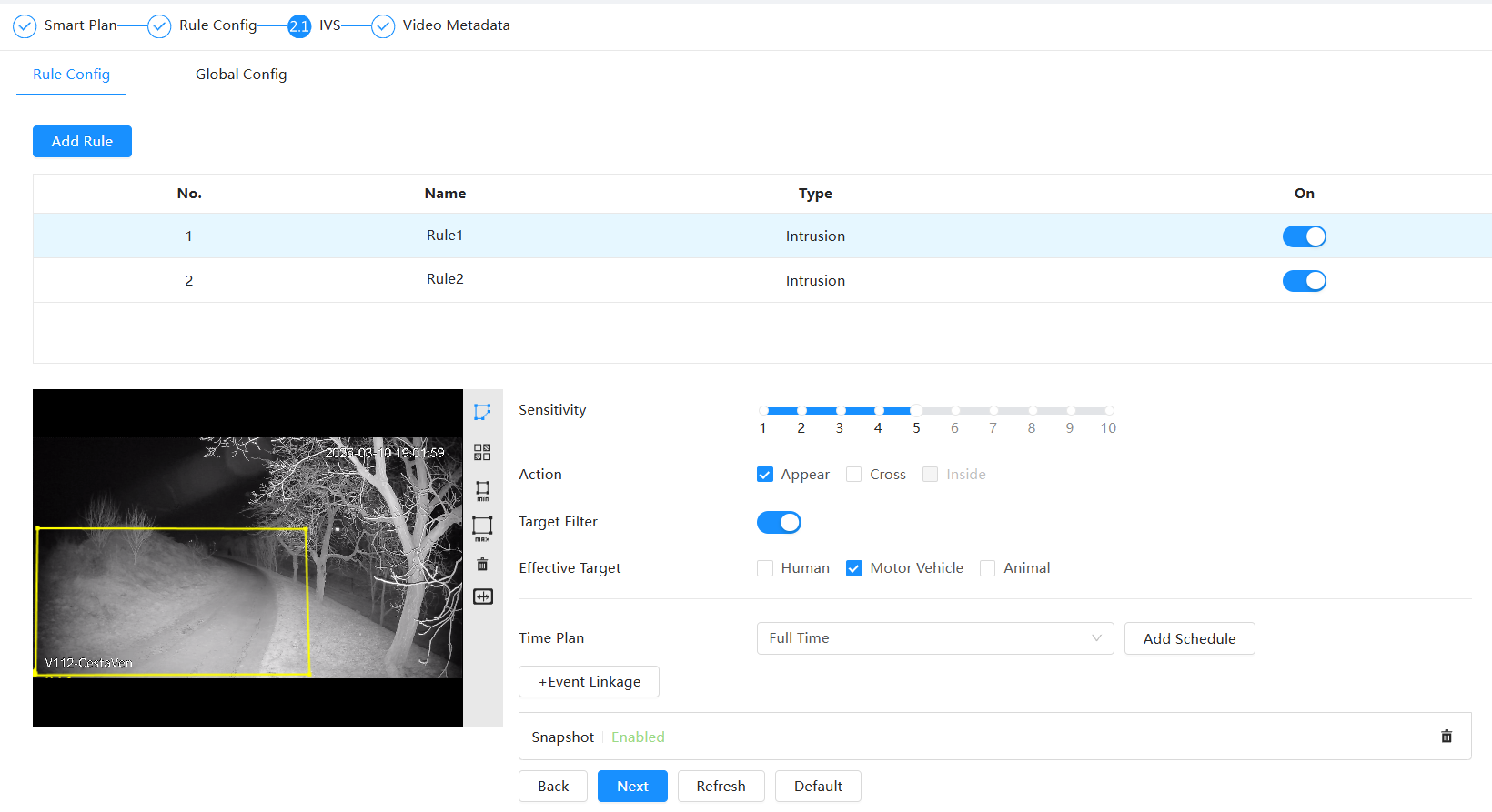Enable the Cross action checkbox
Viewport: 1492px width, 812px height.
point(854,475)
